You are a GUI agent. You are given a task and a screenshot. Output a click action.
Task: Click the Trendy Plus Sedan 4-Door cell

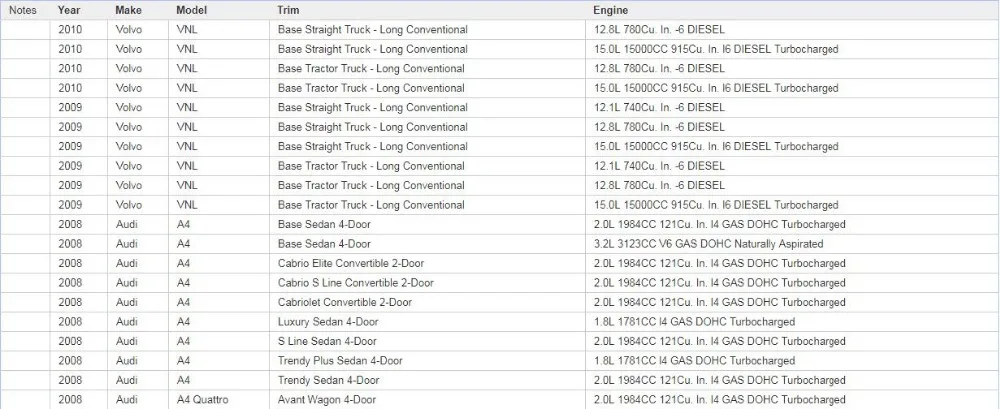coord(427,361)
